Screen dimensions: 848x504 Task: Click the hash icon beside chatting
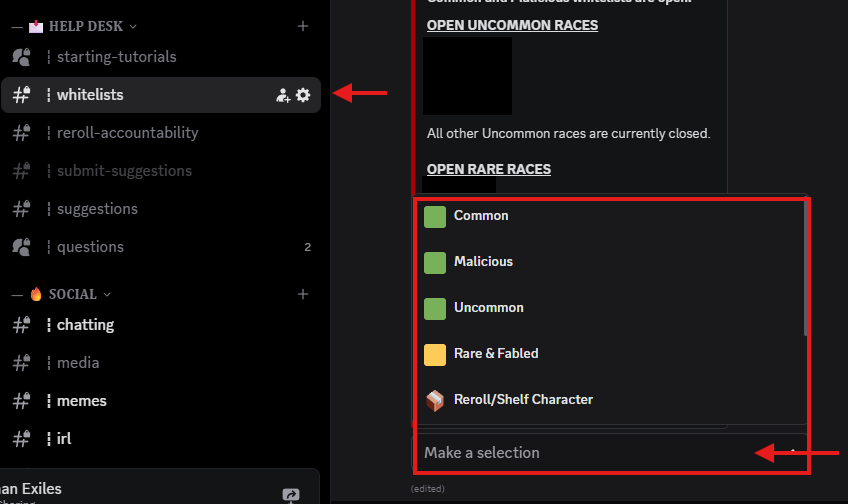click(22, 325)
